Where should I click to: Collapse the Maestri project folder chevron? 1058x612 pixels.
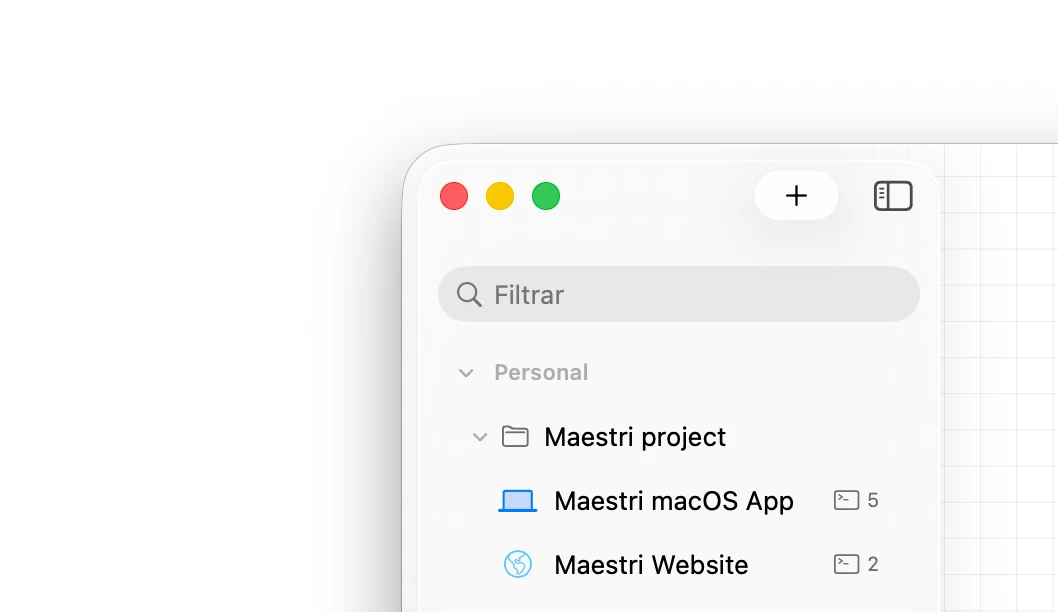(x=480, y=437)
